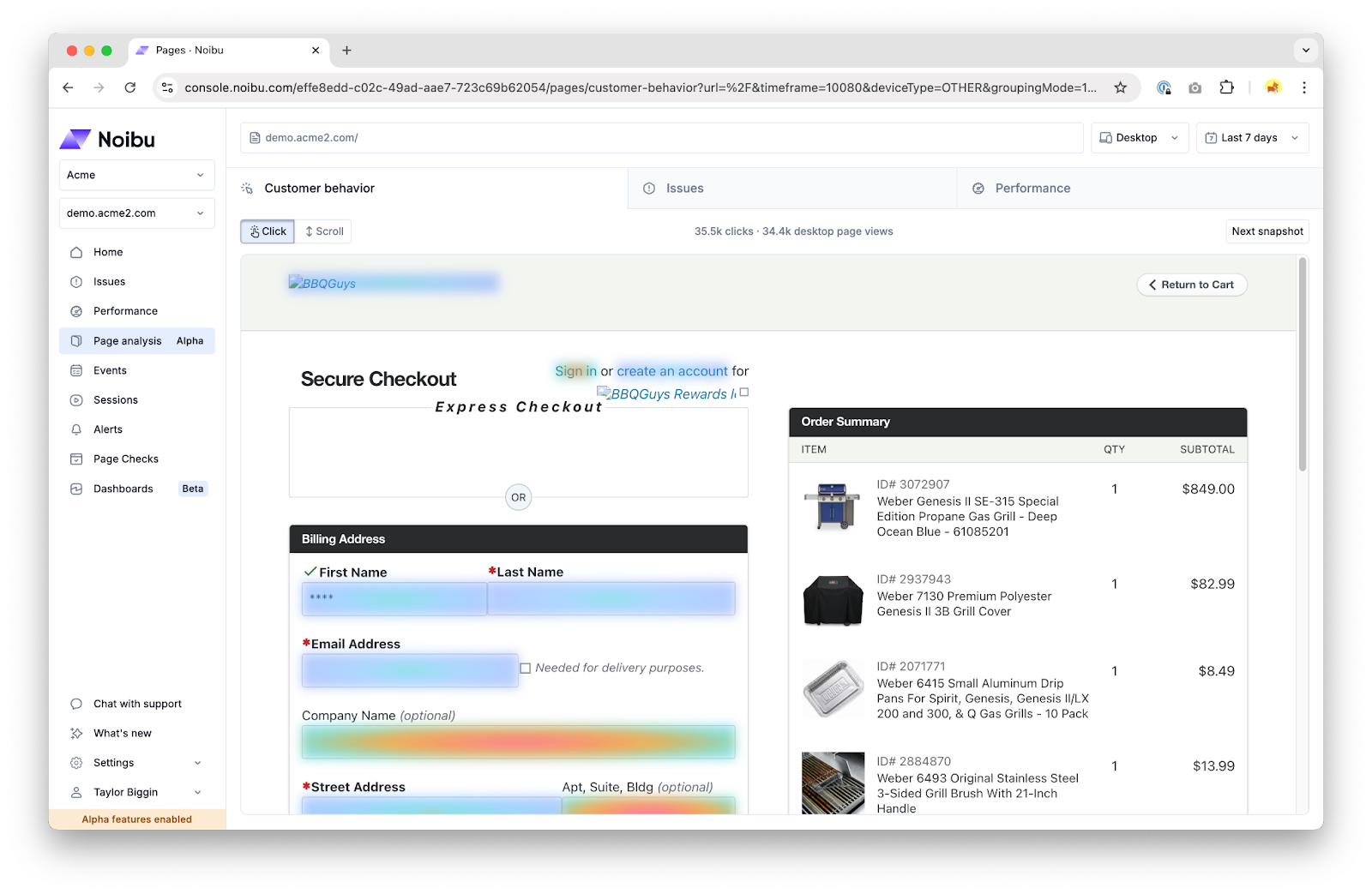Click the Return to Cart button
1372x894 pixels.
tap(1192, 285)
